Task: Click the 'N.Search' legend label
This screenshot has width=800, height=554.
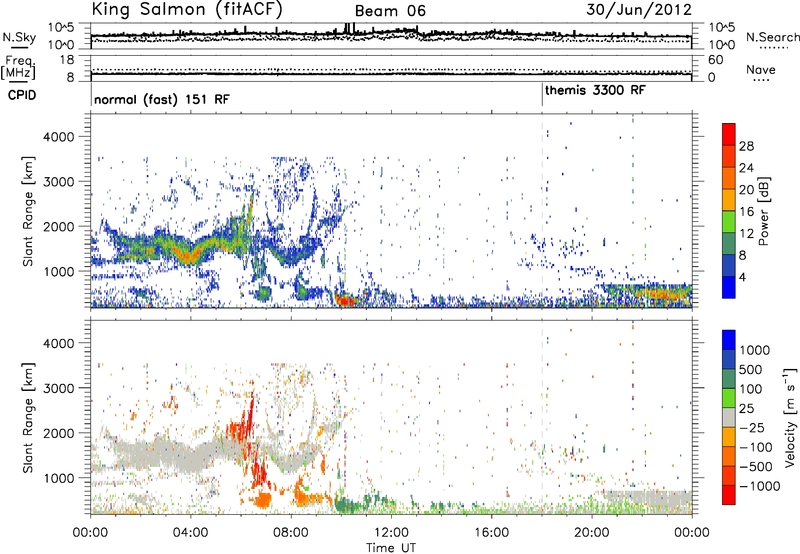Action: click(x=773, y=37)
